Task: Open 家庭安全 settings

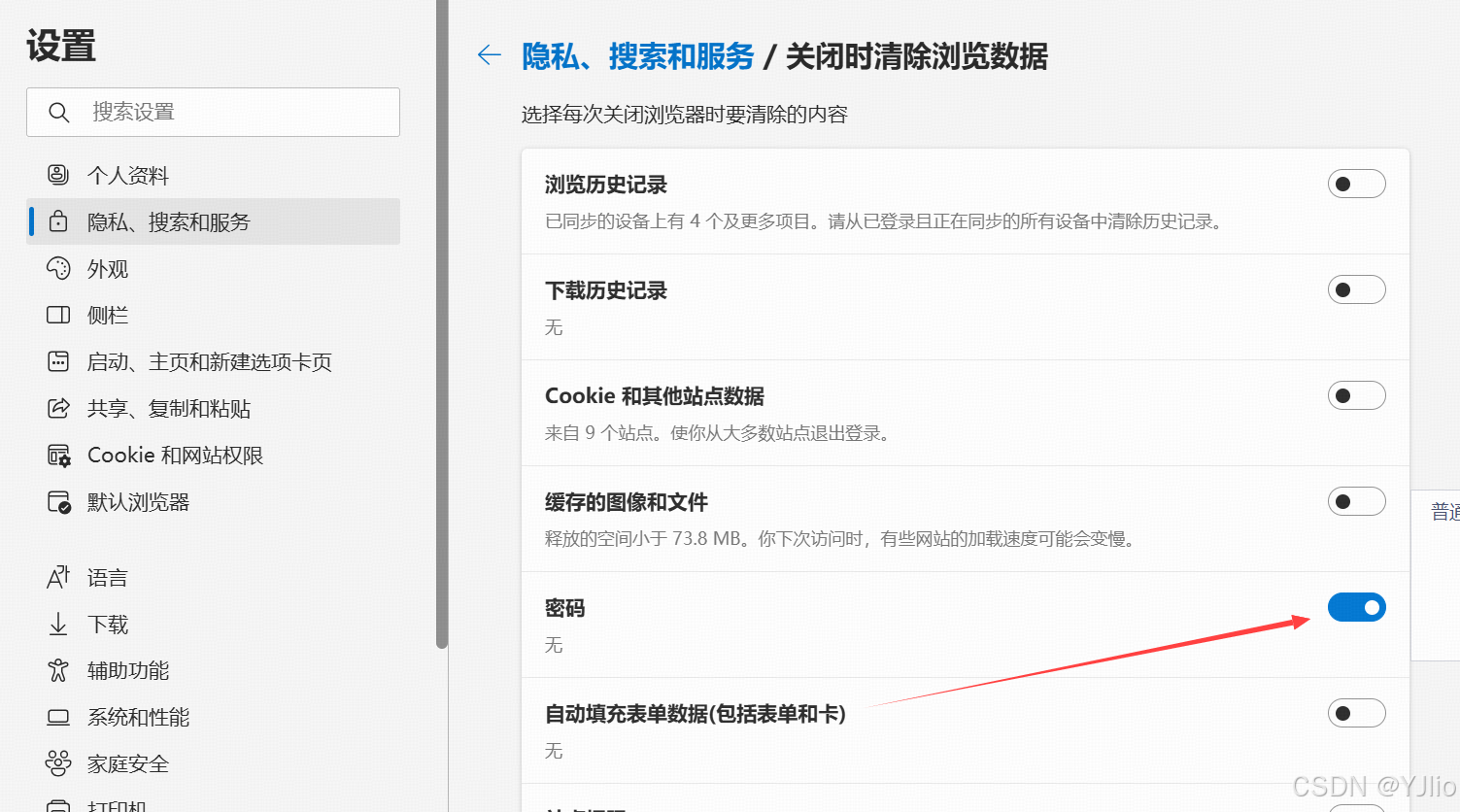Action: click(213, 763)
